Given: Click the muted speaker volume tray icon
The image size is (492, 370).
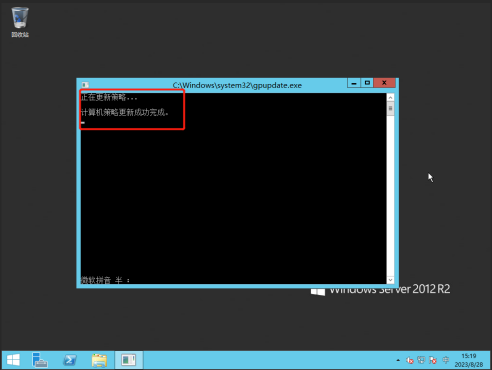Looking at the screenshot, I should 410,360.
